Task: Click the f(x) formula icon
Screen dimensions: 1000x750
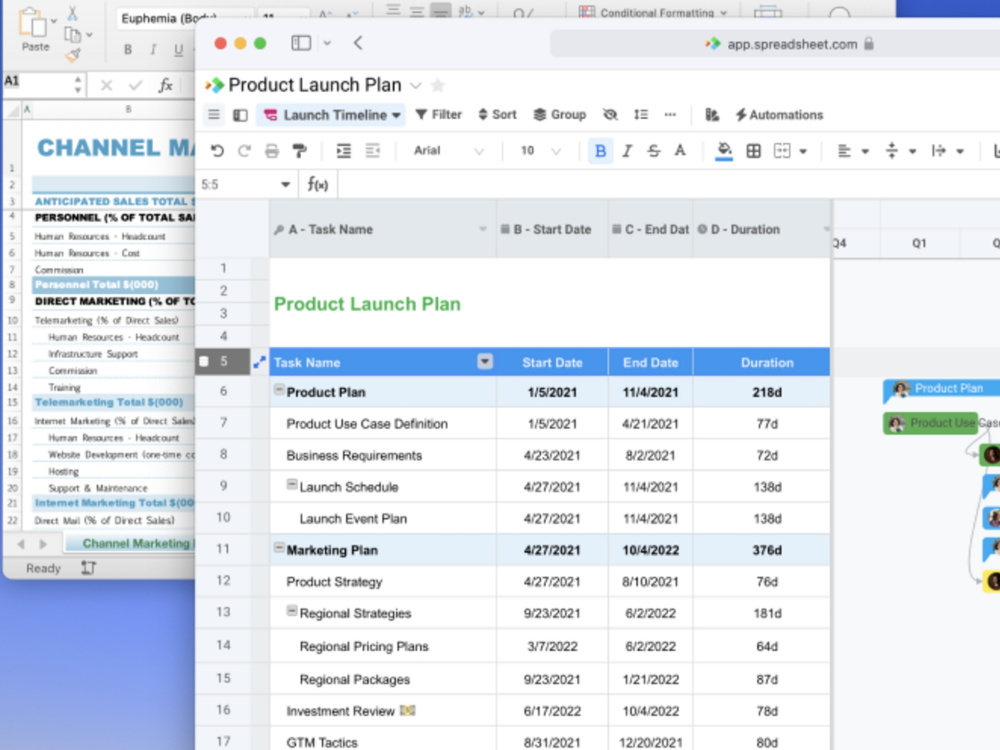Action: point(318,184)
